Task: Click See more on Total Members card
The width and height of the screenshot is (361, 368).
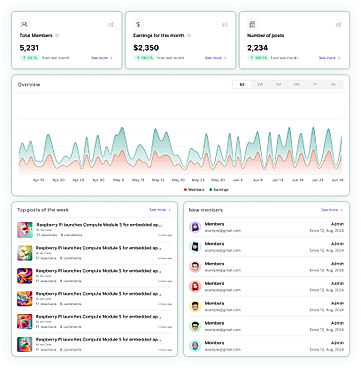Action: (102, 58)
